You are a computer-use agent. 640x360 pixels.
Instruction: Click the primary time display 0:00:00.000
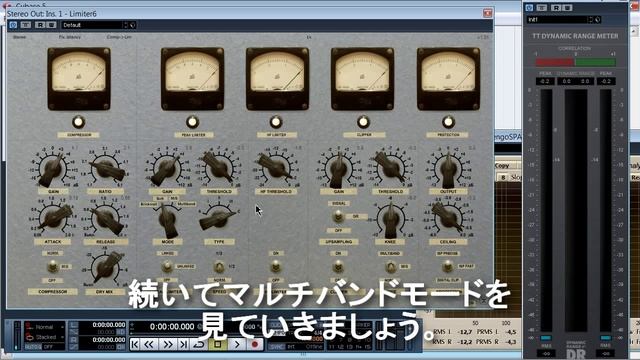172,327
